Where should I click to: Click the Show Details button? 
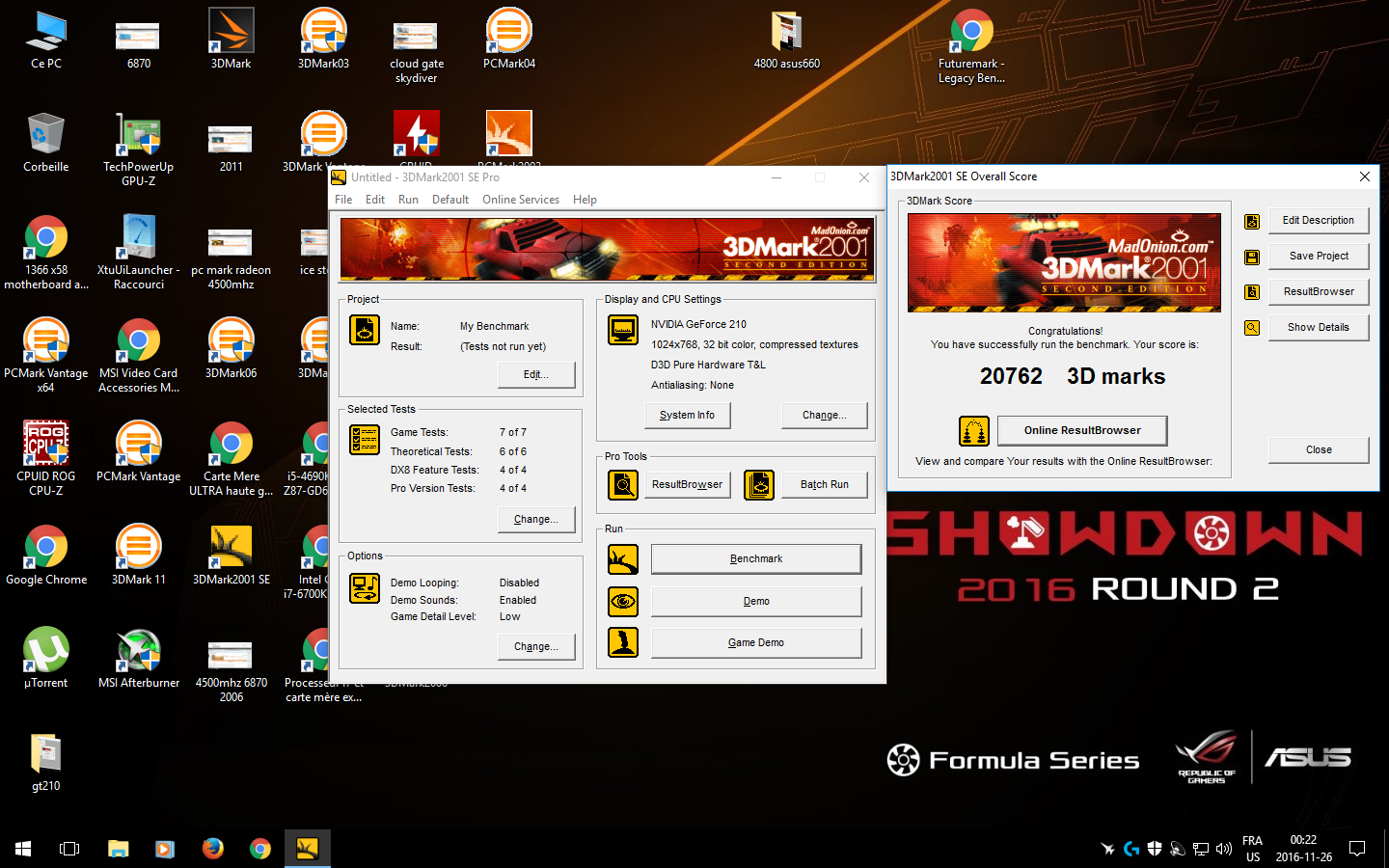tap(1318, 328)
